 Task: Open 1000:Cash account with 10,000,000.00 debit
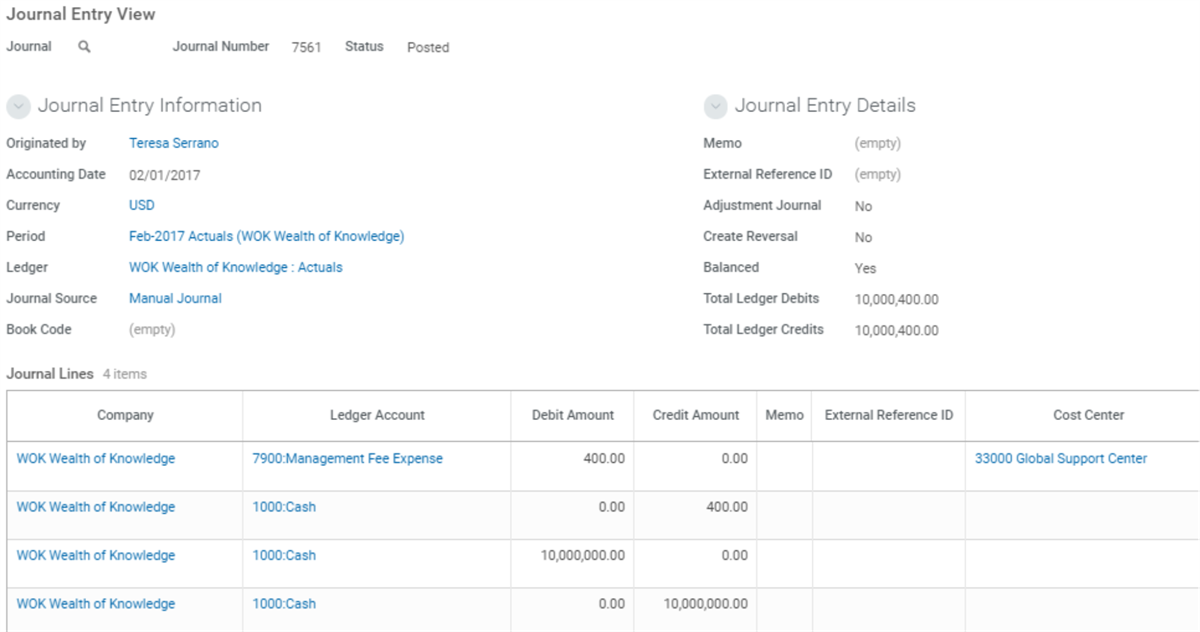tap(284, 555)
